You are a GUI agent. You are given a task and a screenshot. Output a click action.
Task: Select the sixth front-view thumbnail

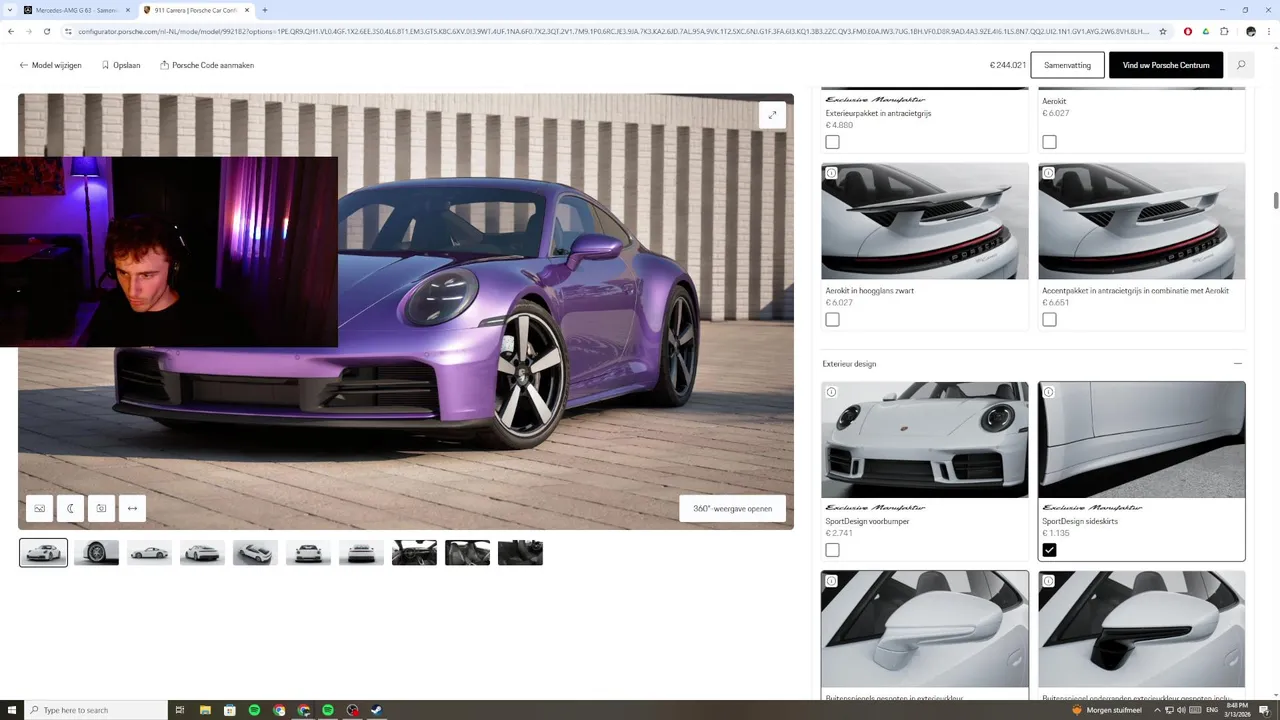(x=308, y=553)
